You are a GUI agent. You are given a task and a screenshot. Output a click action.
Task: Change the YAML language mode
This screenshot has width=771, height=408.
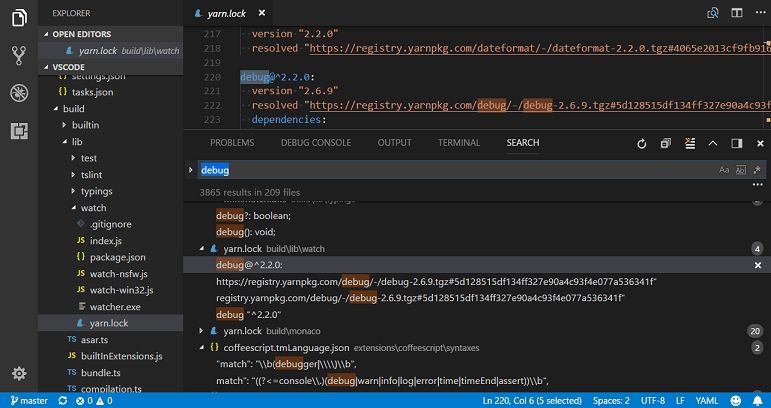pos(706,401)
